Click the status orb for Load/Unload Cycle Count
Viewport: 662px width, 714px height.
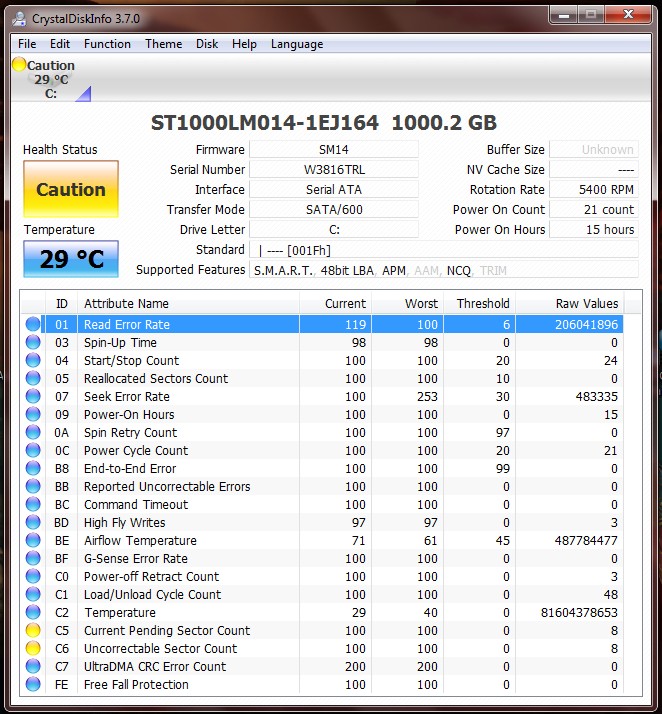pos(33,594)
